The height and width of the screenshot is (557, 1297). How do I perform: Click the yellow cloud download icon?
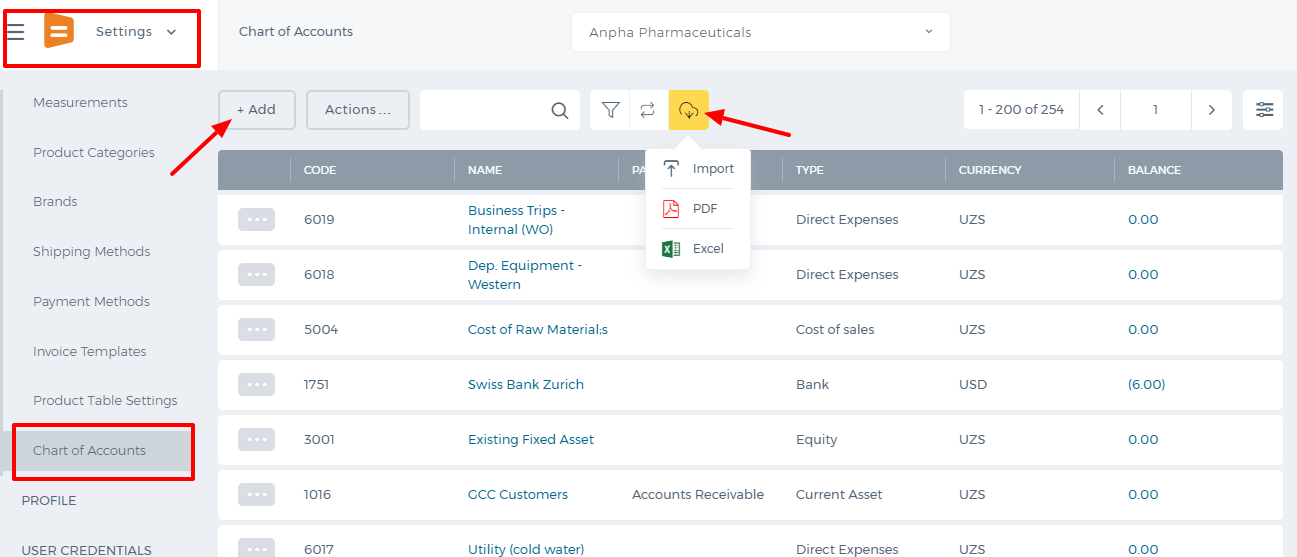click(x=688, y=110)
